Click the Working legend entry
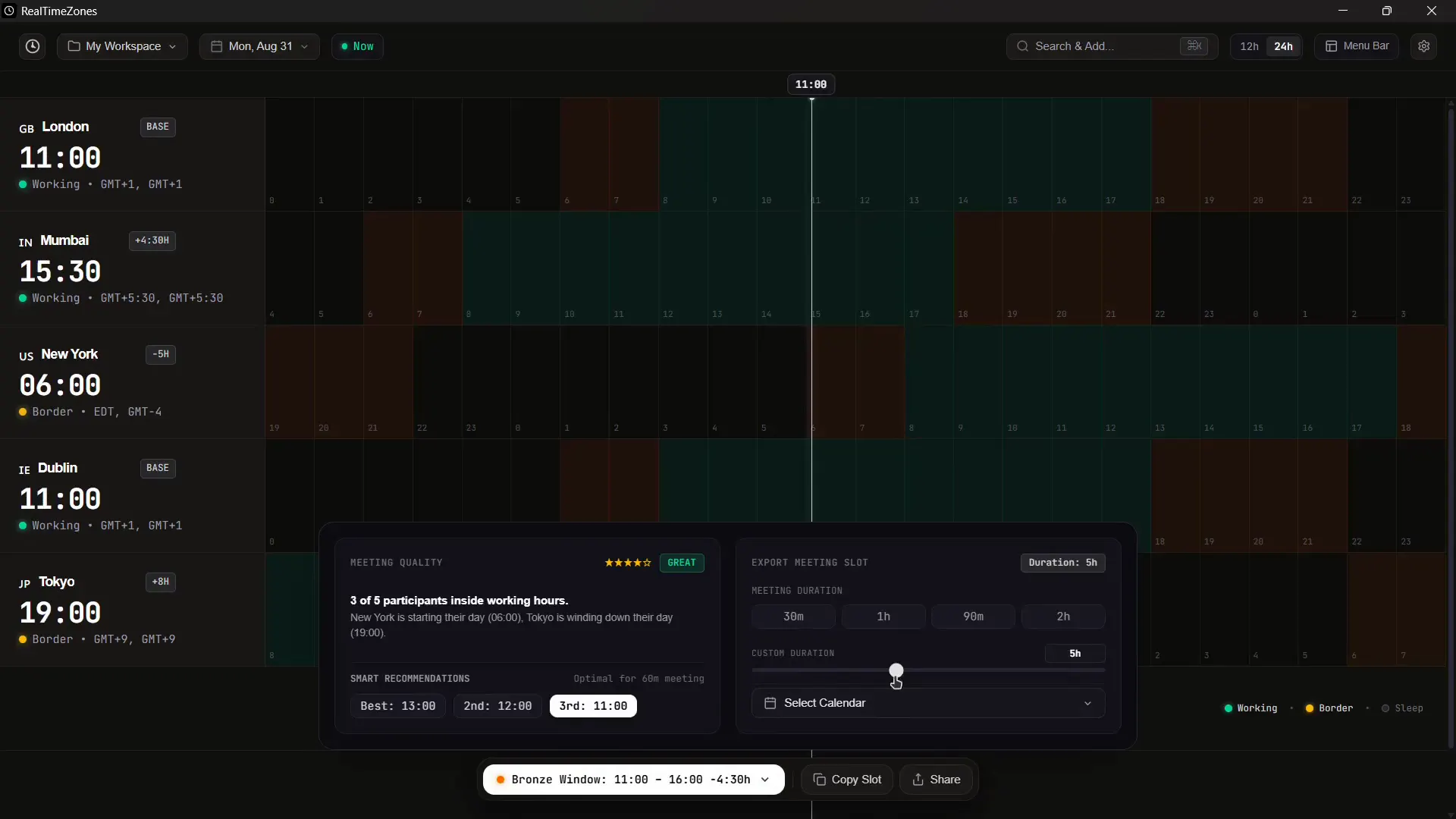Screen dimensions: 1456x819 coord(1251,708)
